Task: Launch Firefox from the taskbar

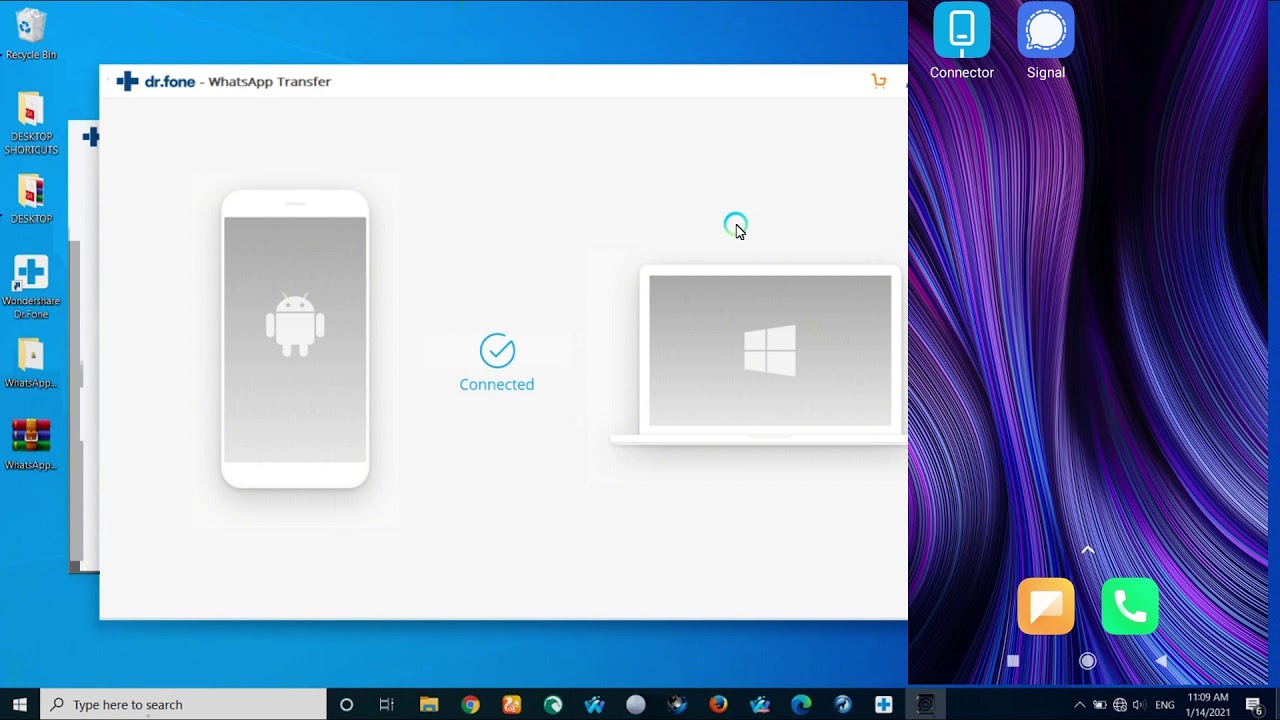Action: [718, 704]
